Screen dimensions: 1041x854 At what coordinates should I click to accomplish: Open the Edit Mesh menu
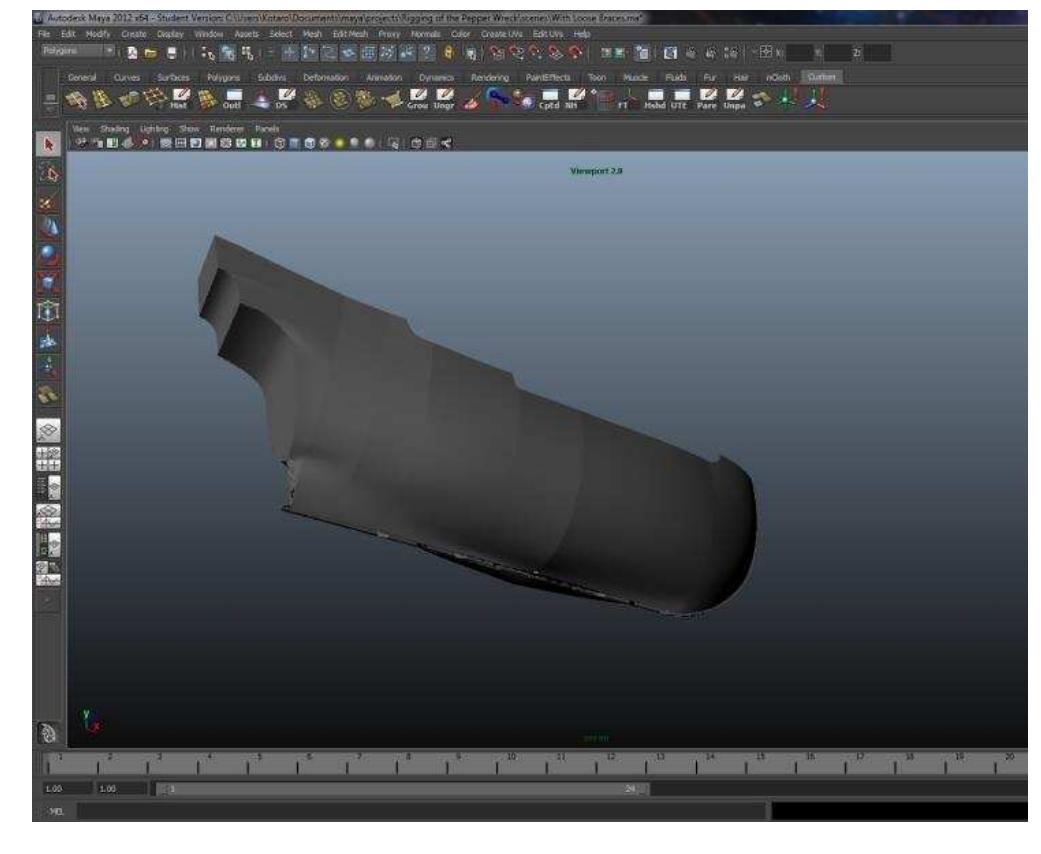(350, 33)
